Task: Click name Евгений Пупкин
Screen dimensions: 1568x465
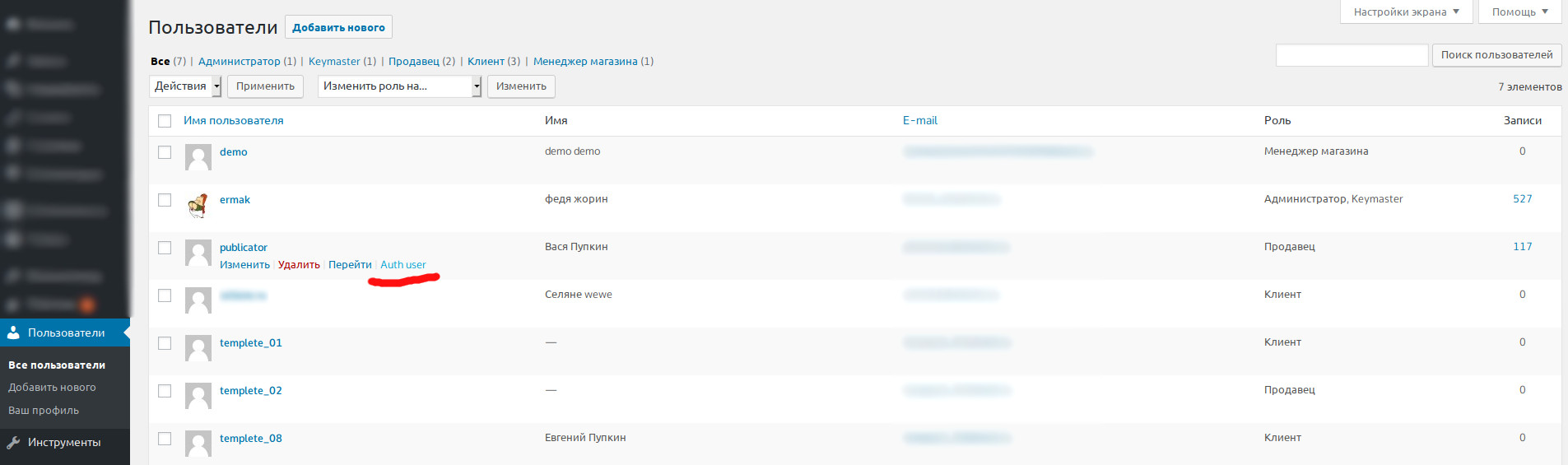Action: tap(585, 438)
